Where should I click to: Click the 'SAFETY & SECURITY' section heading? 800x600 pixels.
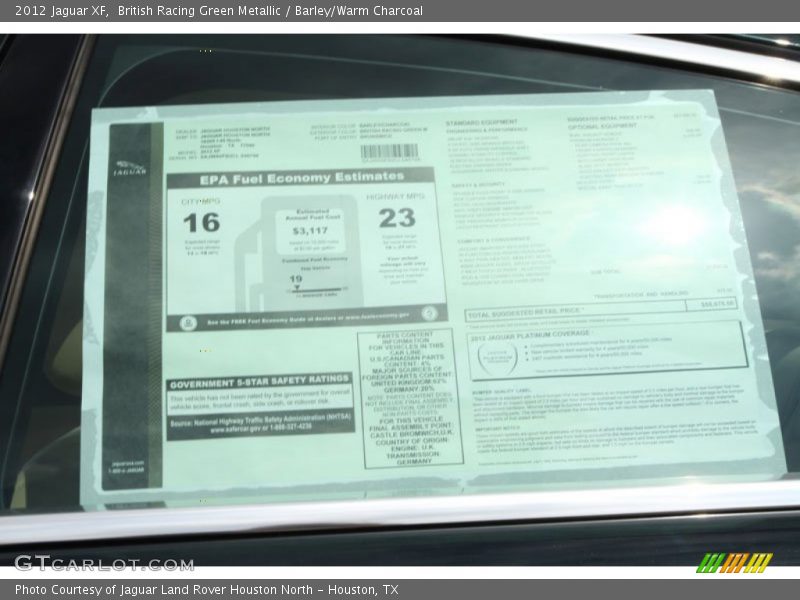click(x=478, y=185)
